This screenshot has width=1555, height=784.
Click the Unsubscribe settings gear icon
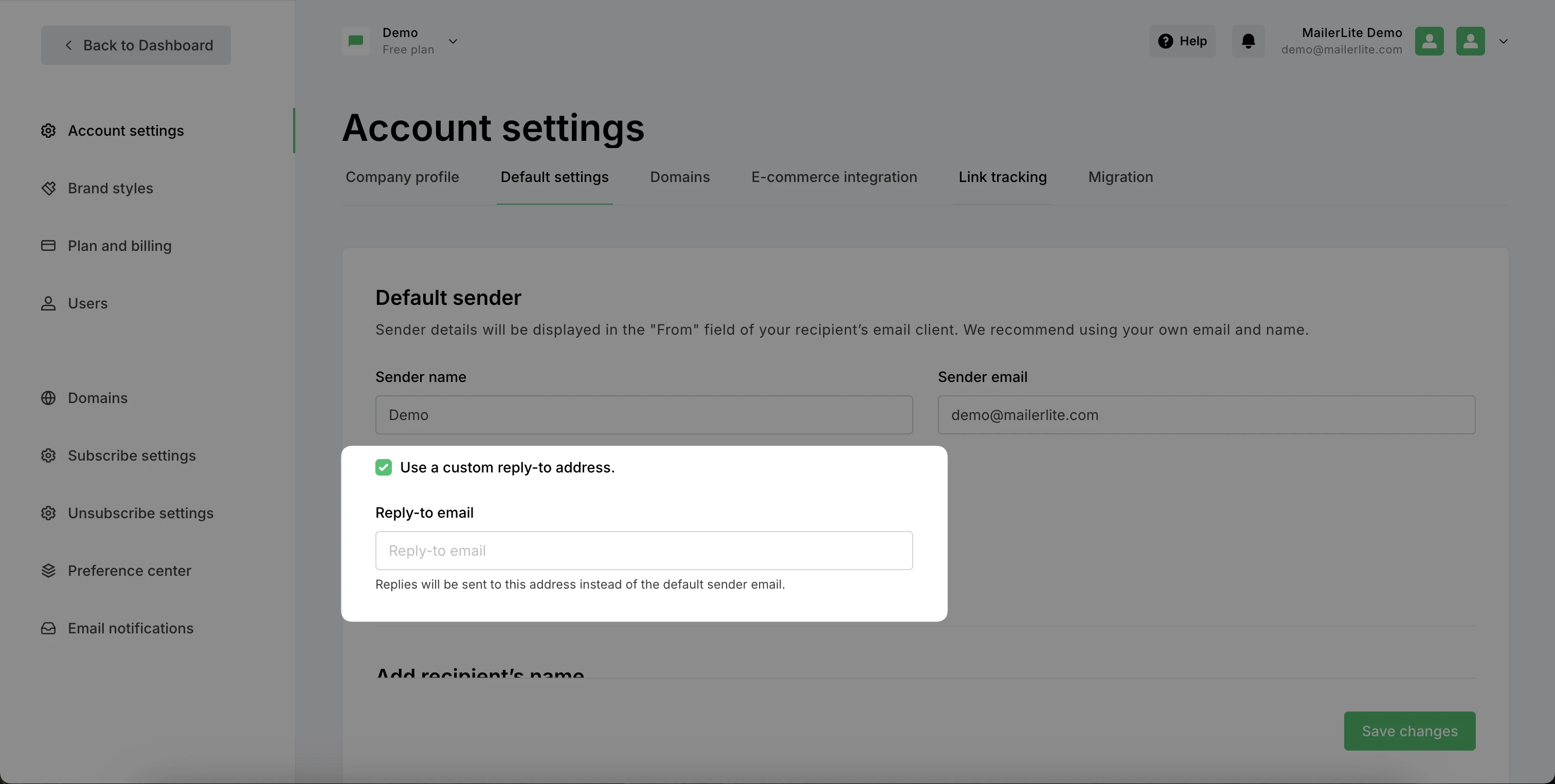click(48, 513)
